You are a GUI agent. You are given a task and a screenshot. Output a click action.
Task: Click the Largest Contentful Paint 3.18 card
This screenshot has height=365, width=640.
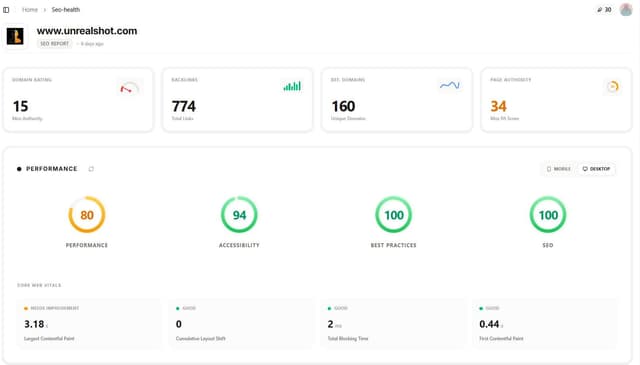(89, 323)
